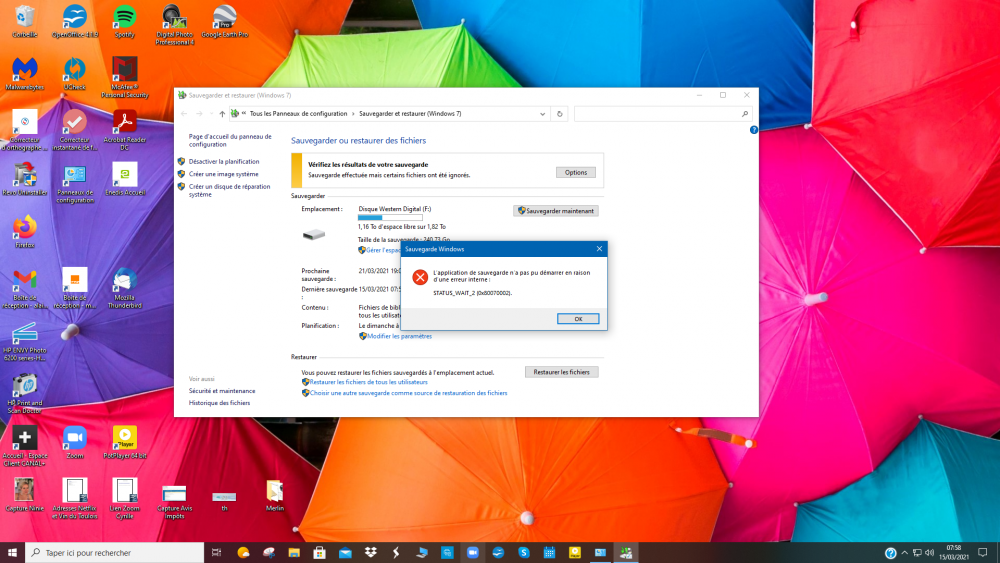Screen dimensions: 1000x563
Task: Click the Désactiver la planification link
Action: point(224,161)
